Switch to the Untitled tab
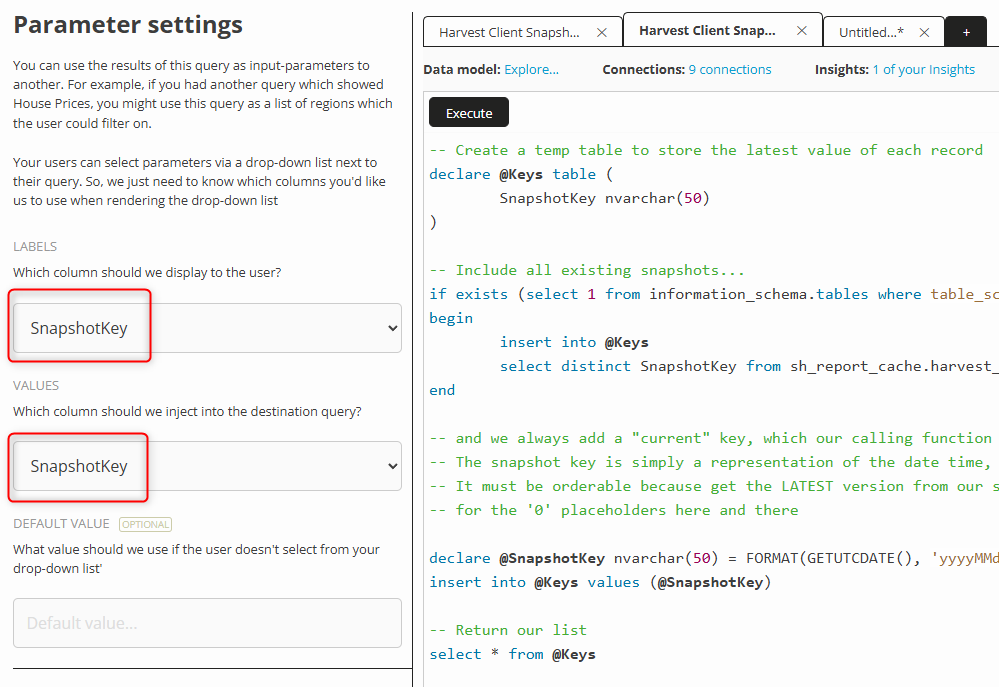 (x=870, y=32)
